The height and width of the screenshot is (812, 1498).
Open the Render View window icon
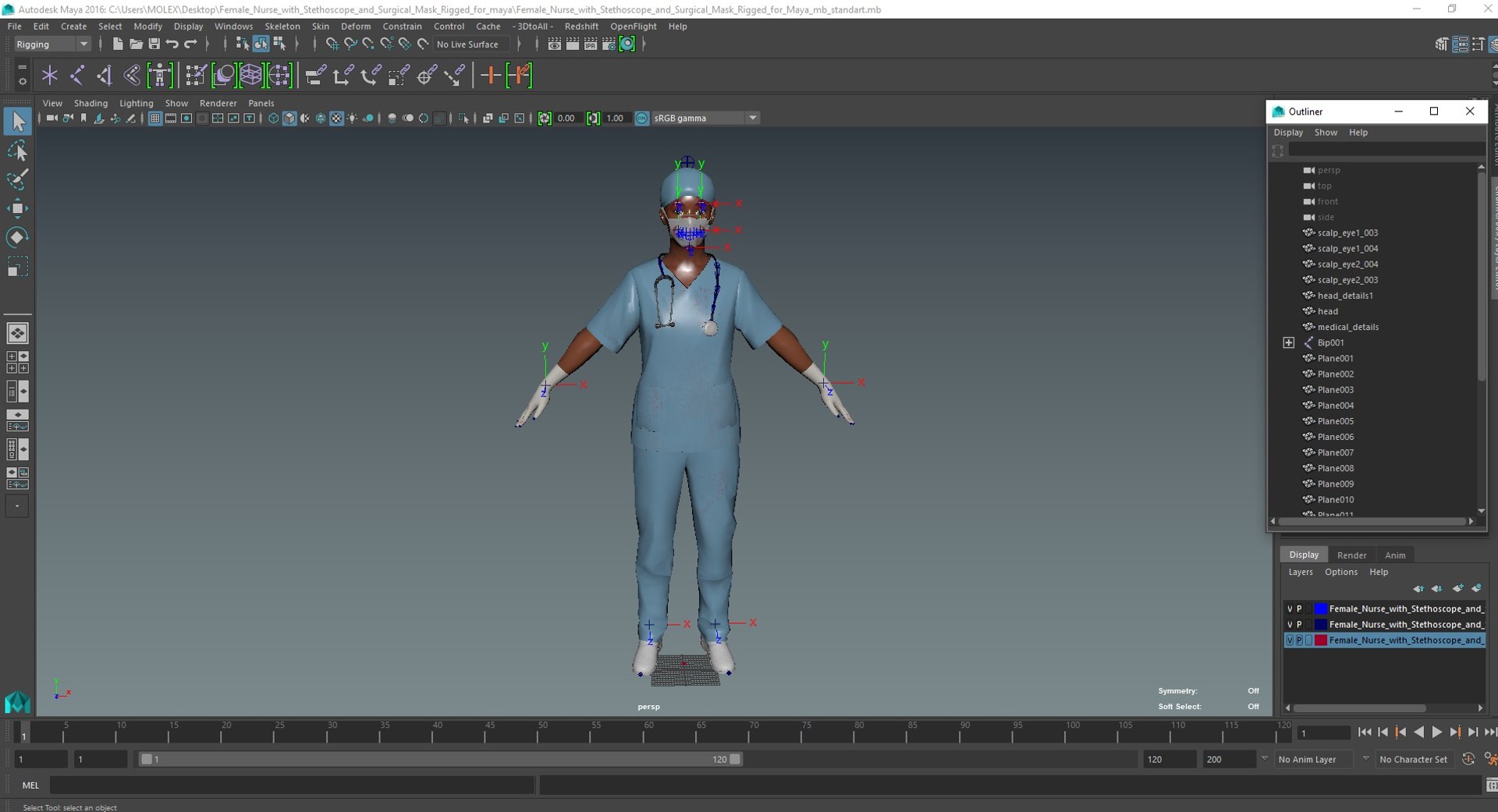[555, 44]
